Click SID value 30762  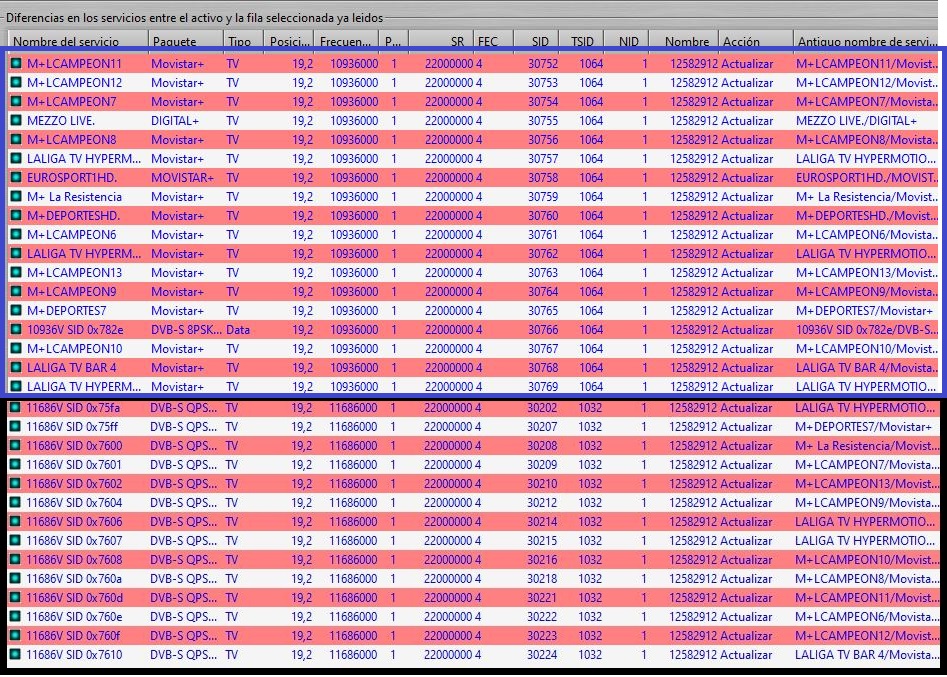click(543, 254)
